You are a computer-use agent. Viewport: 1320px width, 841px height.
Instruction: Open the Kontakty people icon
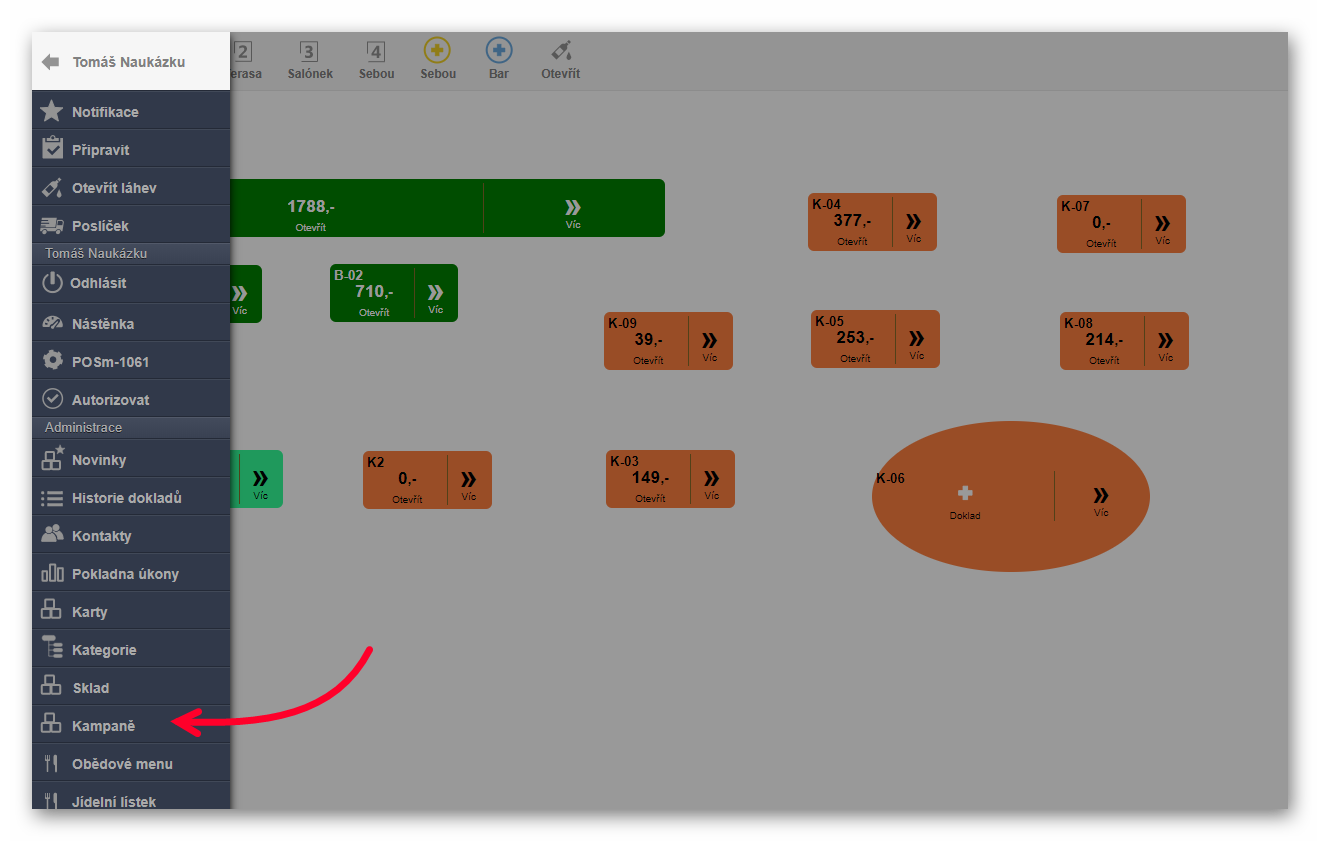click(52, 535)
